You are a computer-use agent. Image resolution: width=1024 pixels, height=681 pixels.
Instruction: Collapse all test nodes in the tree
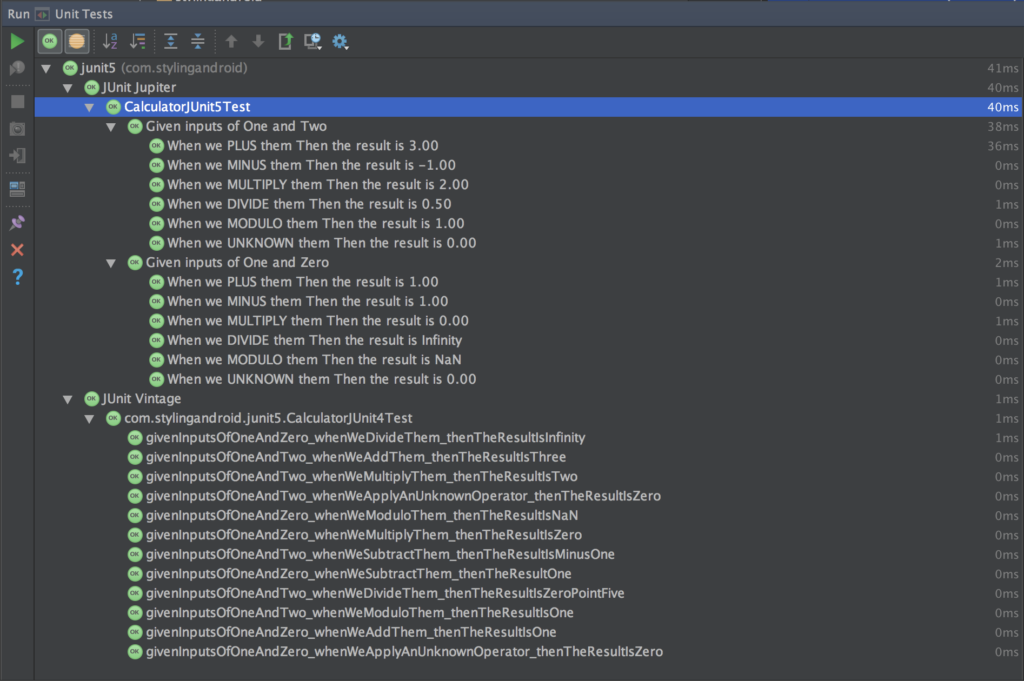point(197,41)
